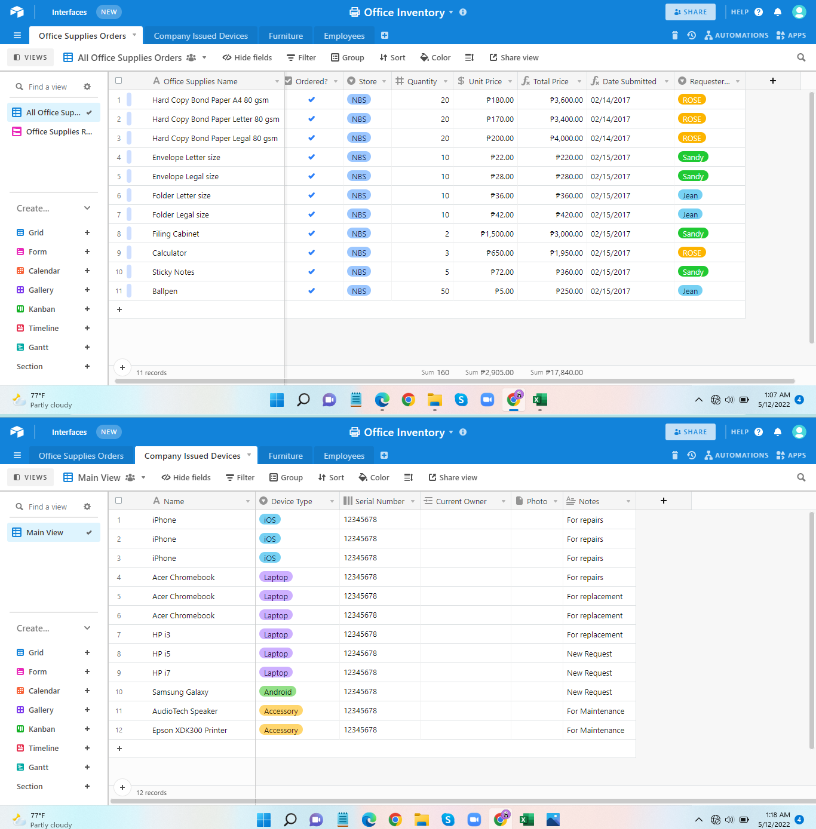Open trash icon in top Office Supplies window
816x829 pixels.
click(674, 35)
